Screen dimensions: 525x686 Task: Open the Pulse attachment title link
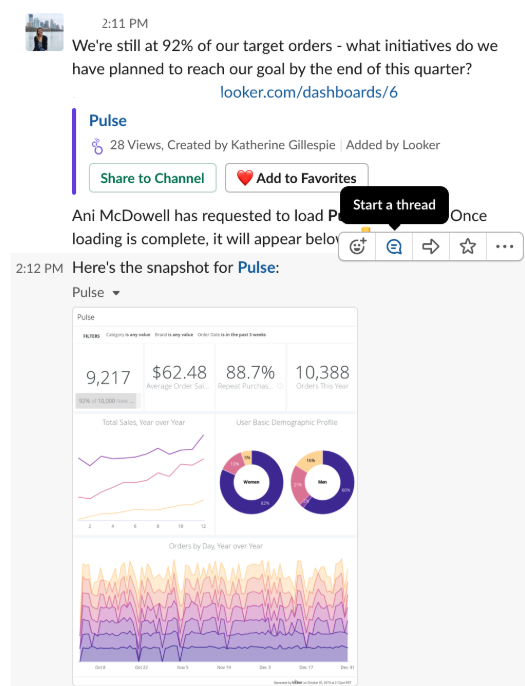(x=108, y=120)
